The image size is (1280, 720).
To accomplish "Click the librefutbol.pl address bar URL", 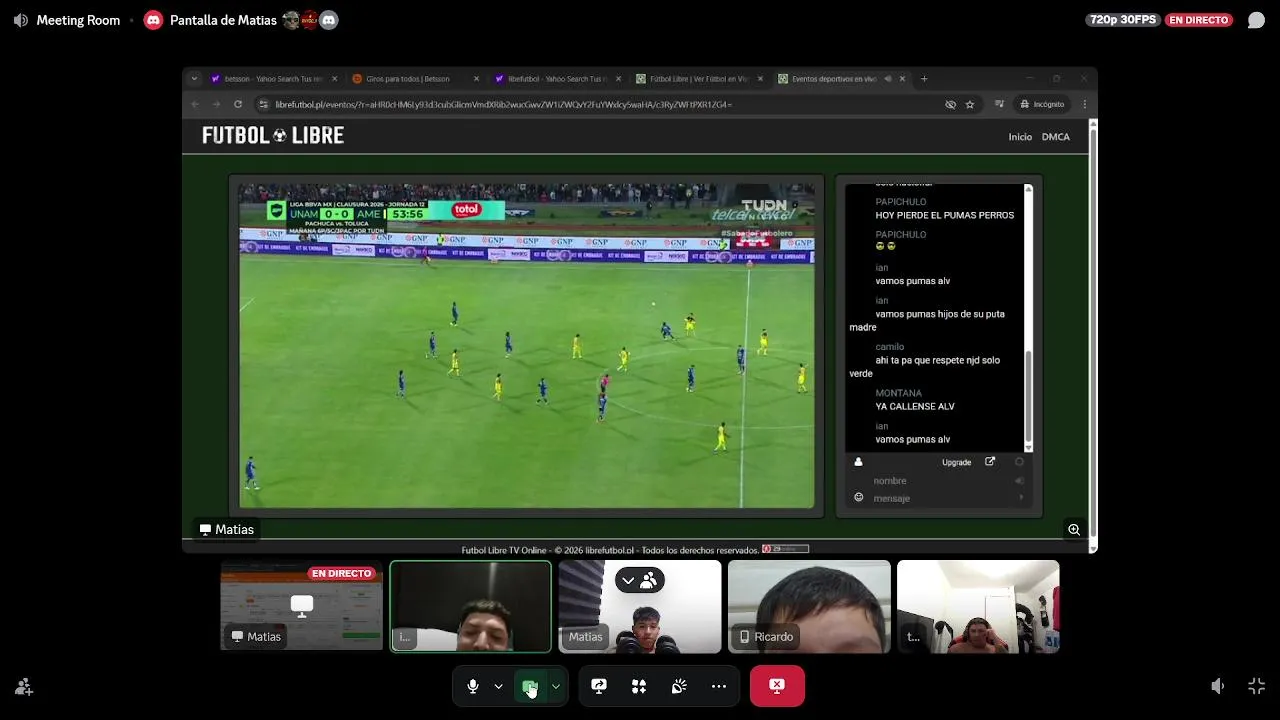I will pyautogui.click(x=504, y=104).
